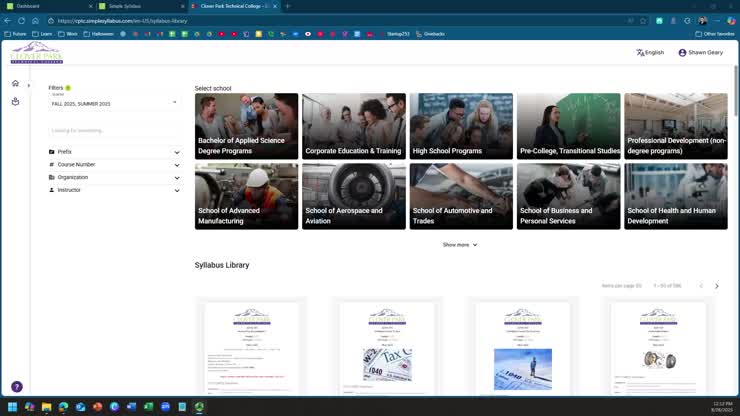Open the fourth syllabus thumbnail in the row
Image resolution: width=740 pixels, height=416 pixels.
pos(658,348)
